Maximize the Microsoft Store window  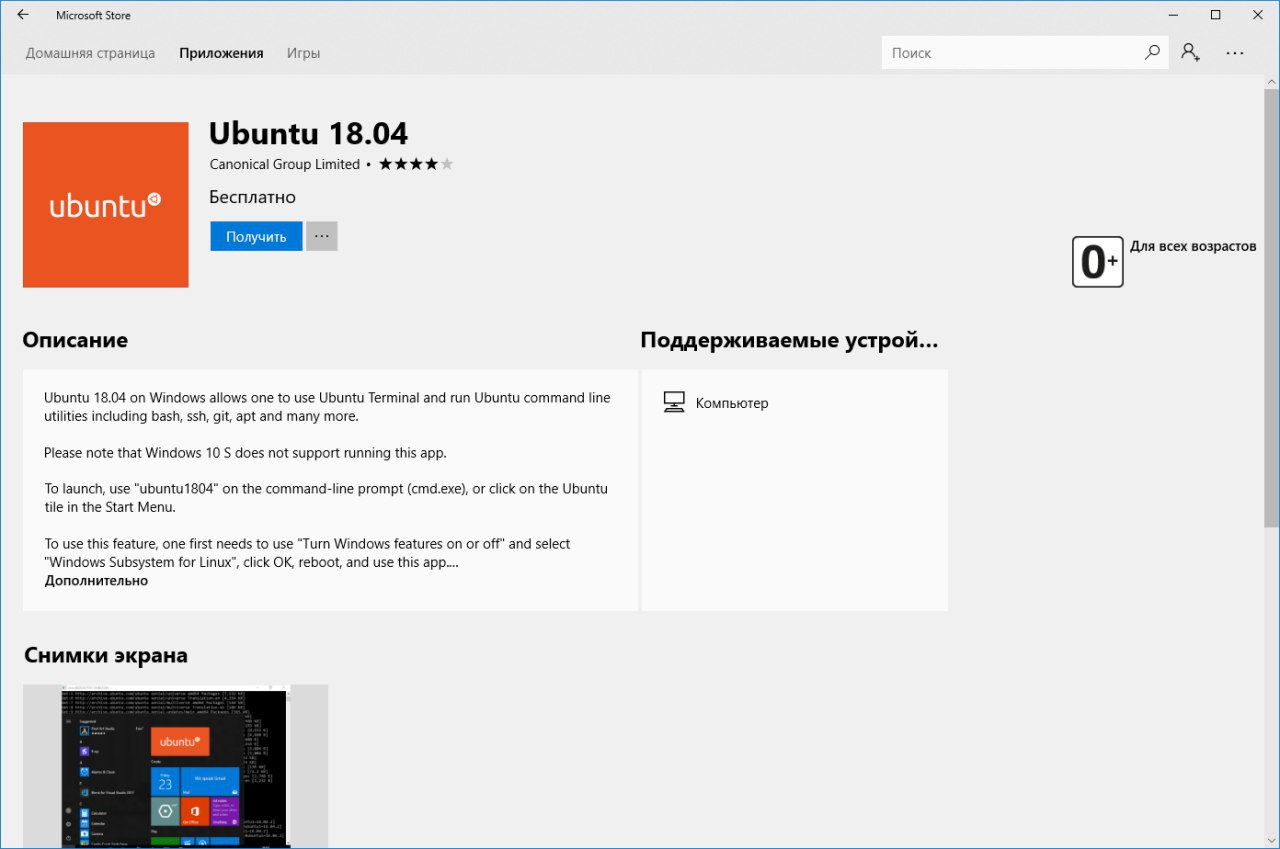pyautogui.click(x=1215, y=15)
